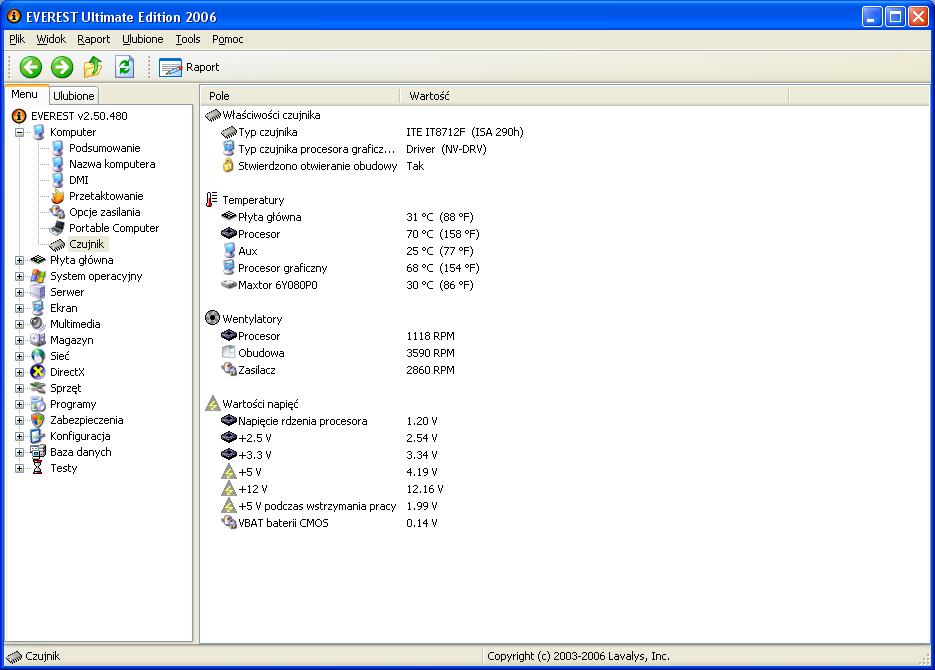Click the Czujnik sensor chip icon in tree
Image resolution: width=935 pixels, height=670 pixels.
(57, 244)
